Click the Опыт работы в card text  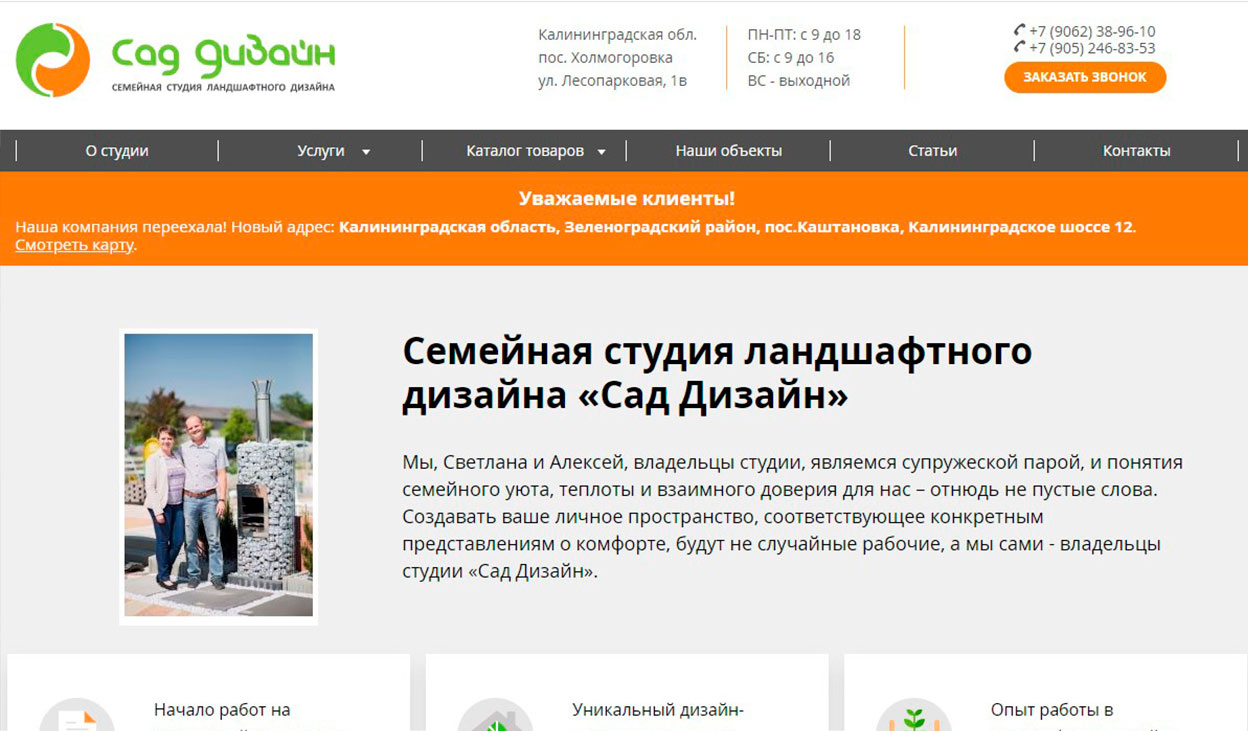(x=1052, y=710)
